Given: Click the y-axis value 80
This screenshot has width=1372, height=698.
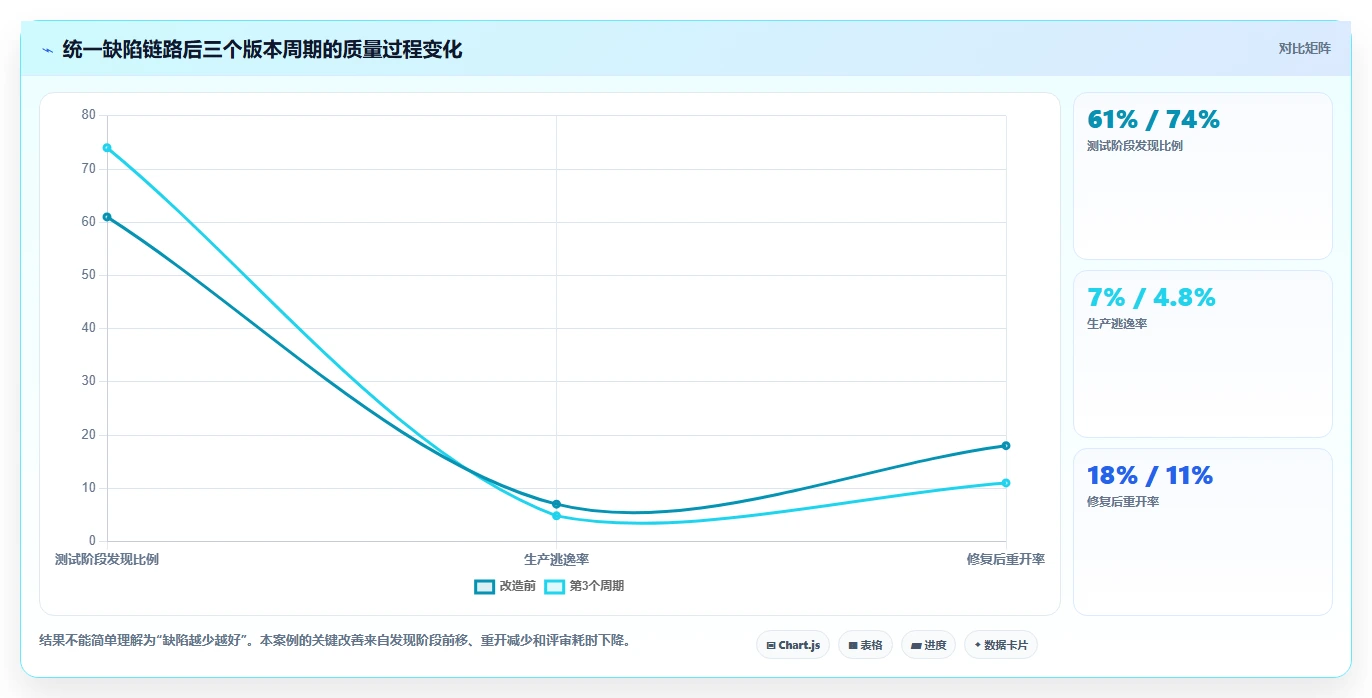Looking at the screenshot, I should pos(89,115).
